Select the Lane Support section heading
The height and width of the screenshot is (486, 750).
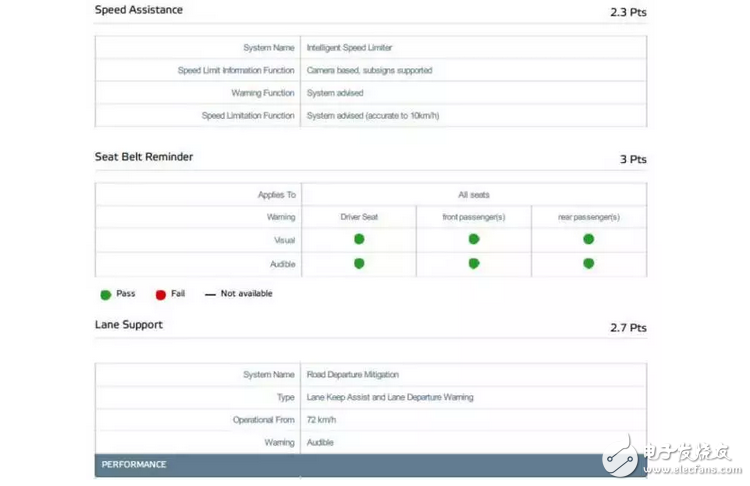128,325
